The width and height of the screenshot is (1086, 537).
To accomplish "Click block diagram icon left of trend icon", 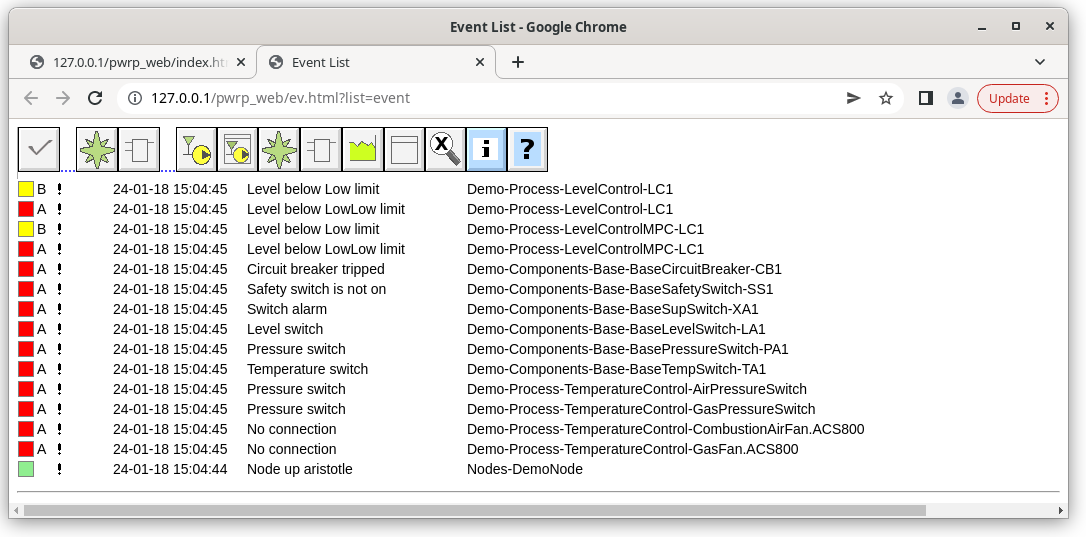I will click(x=321, y=149).
